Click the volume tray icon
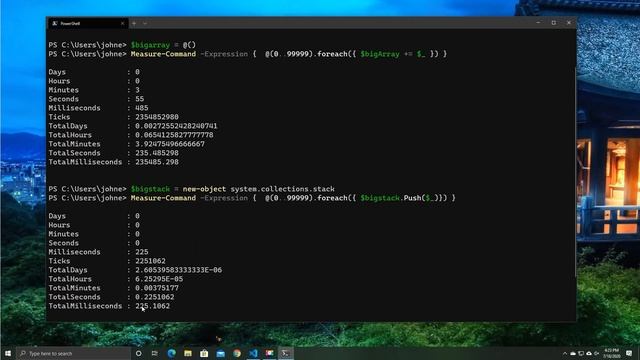Viewport: 640px width, 360px height. [x=596, y=353]
